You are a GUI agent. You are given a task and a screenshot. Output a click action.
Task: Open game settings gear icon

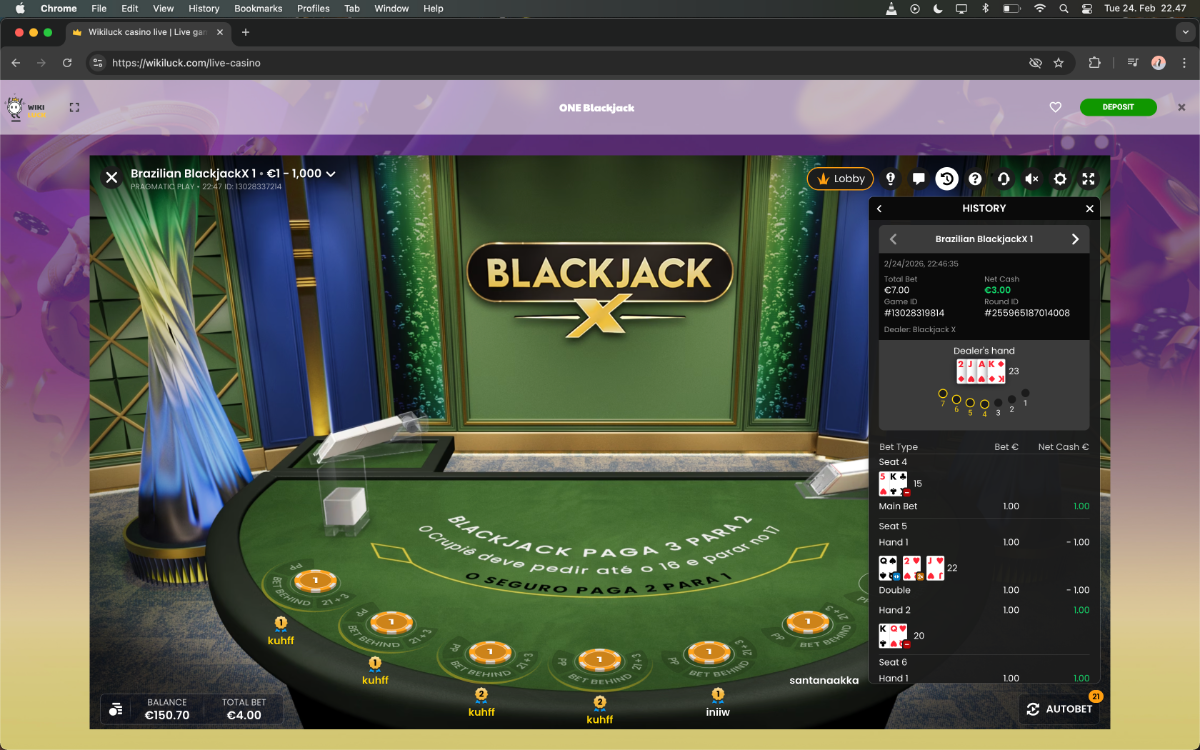[1060, 179]
